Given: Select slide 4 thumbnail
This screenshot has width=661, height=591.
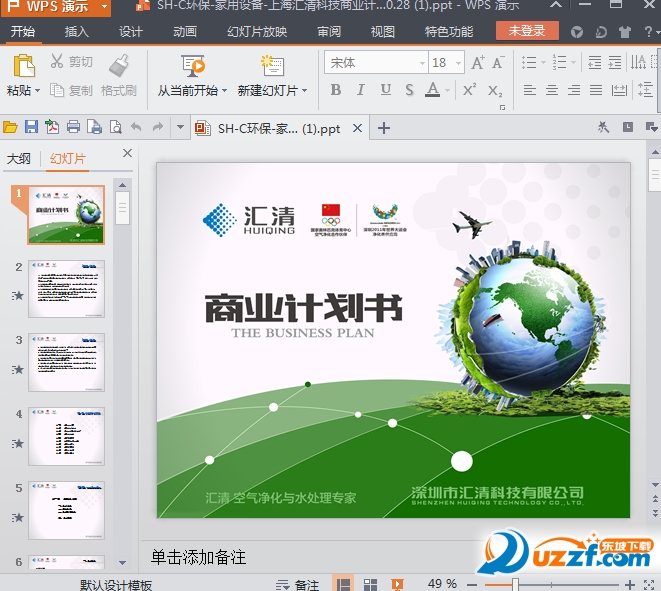Looking at the screenshot, I should point(67,436).
